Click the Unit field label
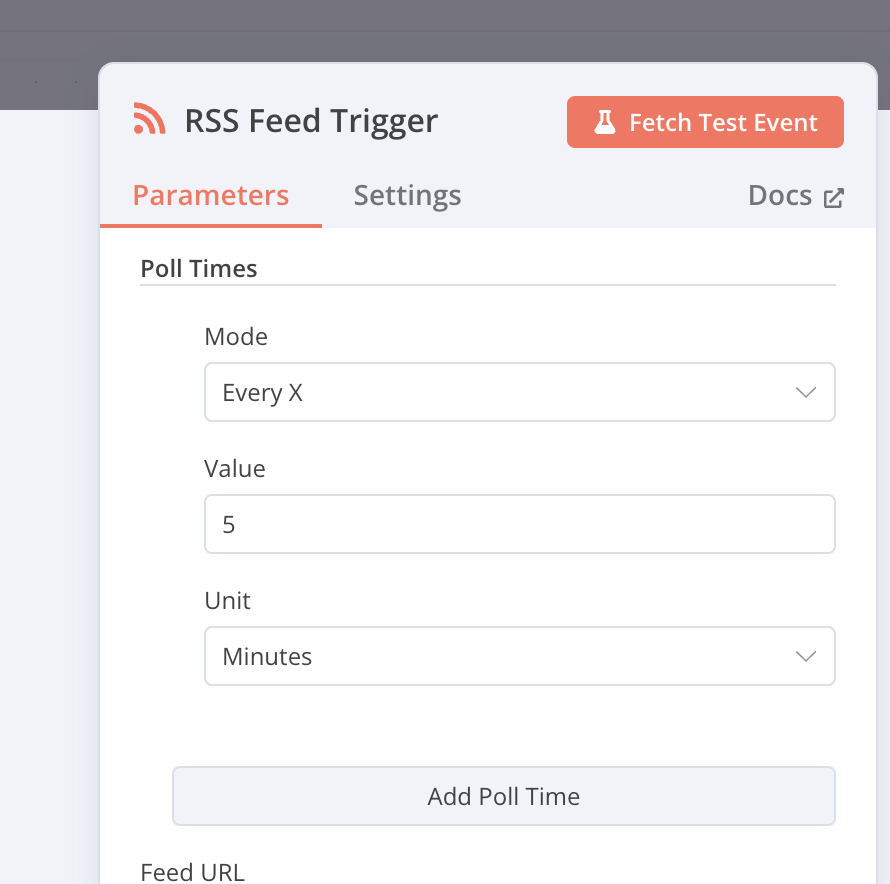The width and height of the screenshot is (890, 884). coord(227,600)
